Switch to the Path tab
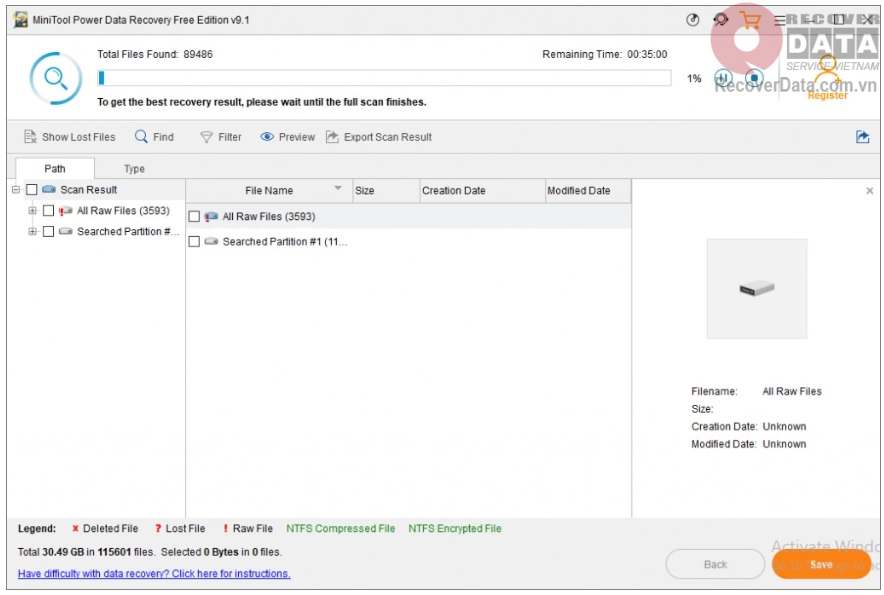 pyautogui.click(x=55, y=169)
